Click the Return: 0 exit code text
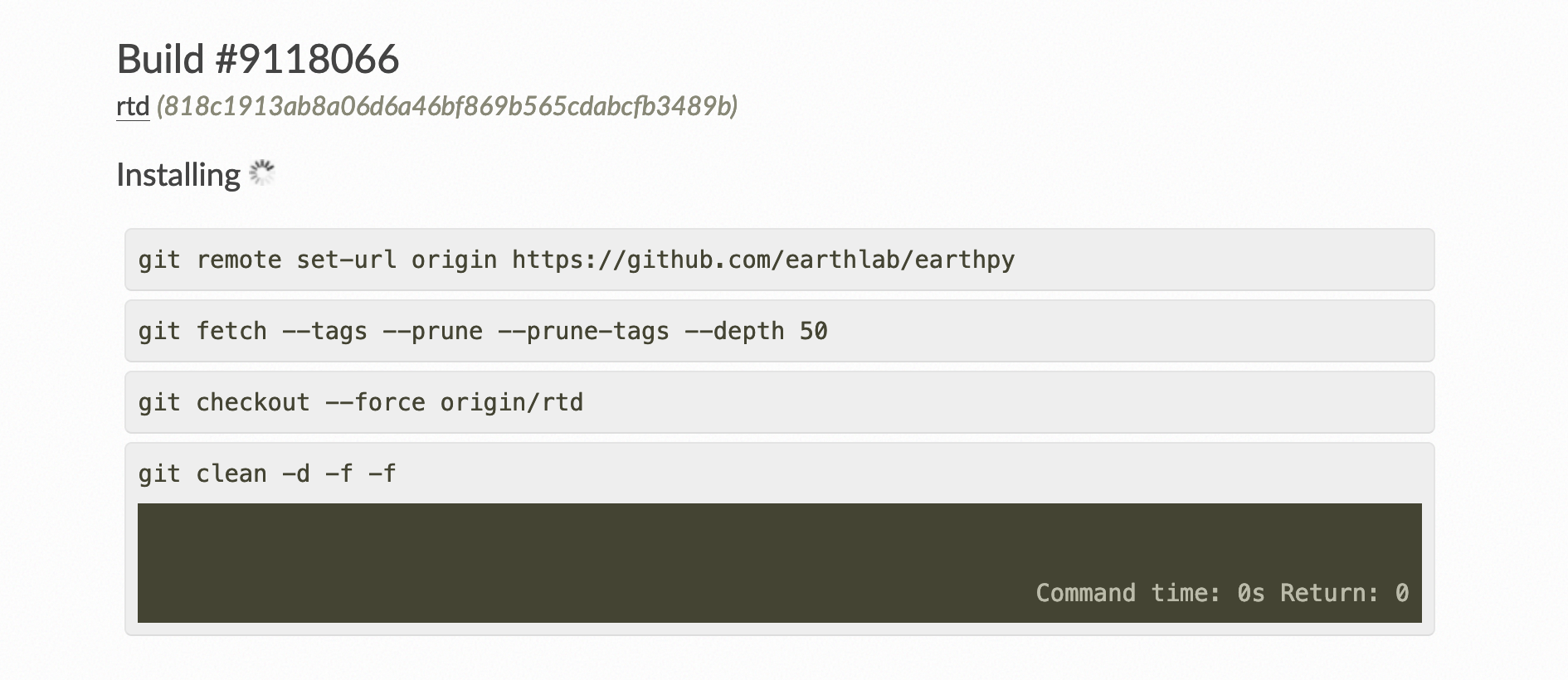This screenshot has width=1568, height=680. tap(1344, 593)
